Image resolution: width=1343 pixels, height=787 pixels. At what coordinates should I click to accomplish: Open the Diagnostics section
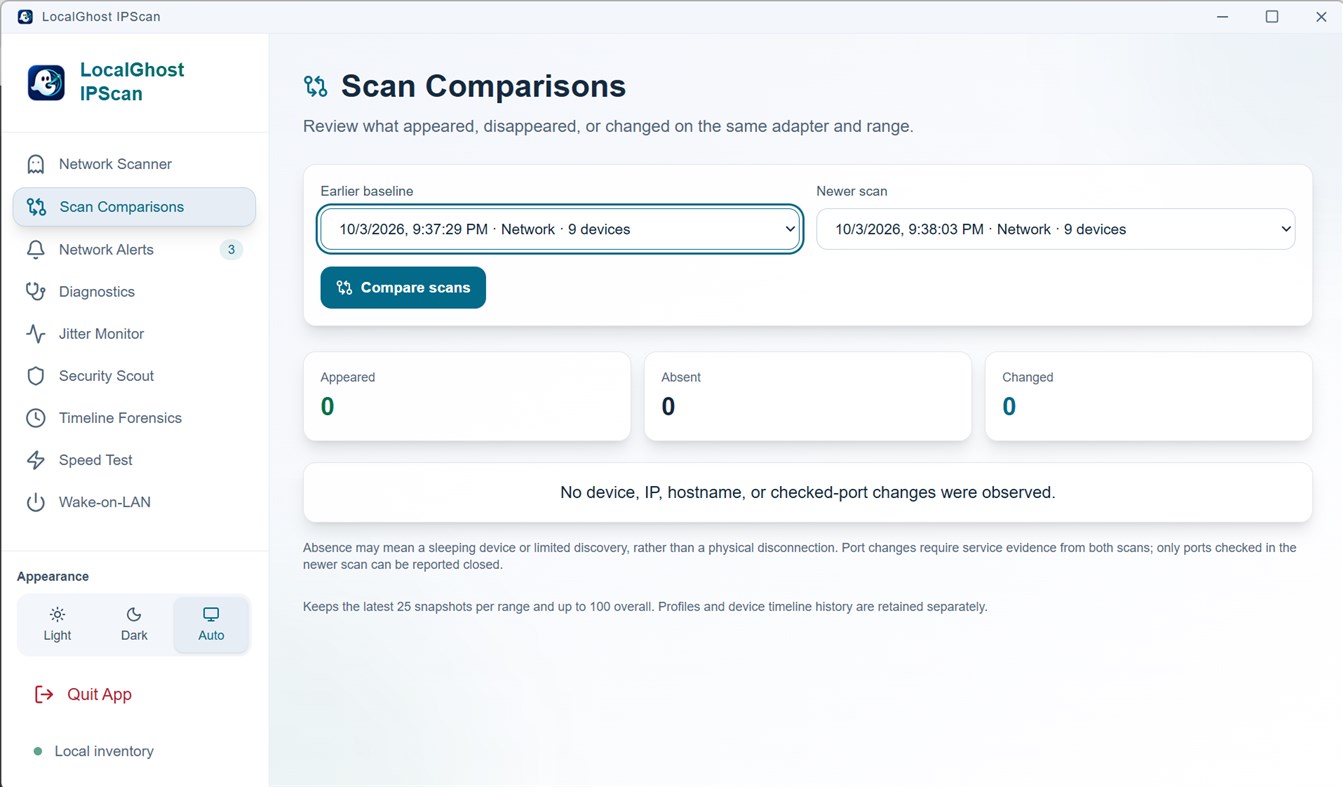(134, 292)
